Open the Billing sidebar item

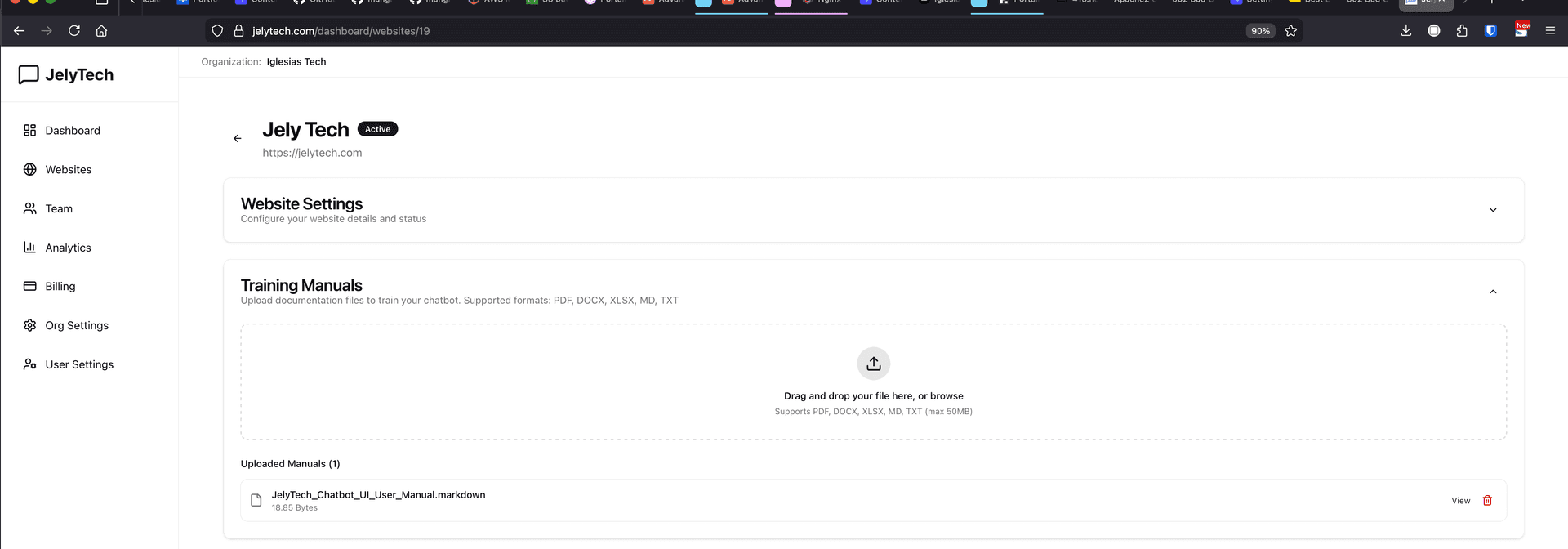60,287
